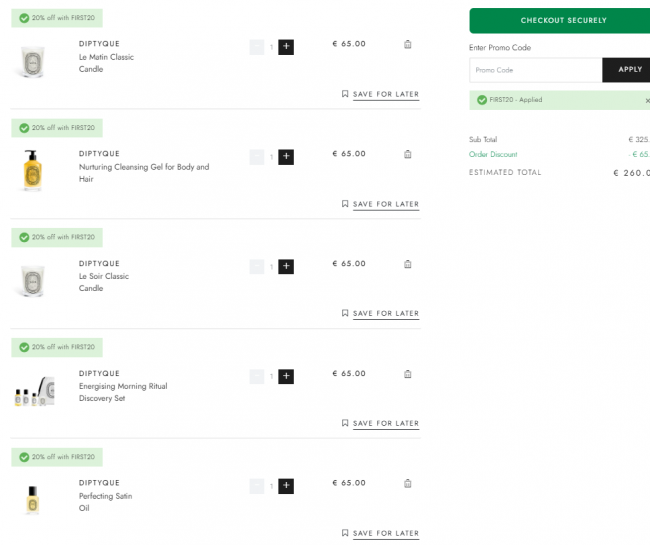650x545 pixels.
Task: Delete Le Matin Classic Candle with trash icon
Action: tap(407, 44)
